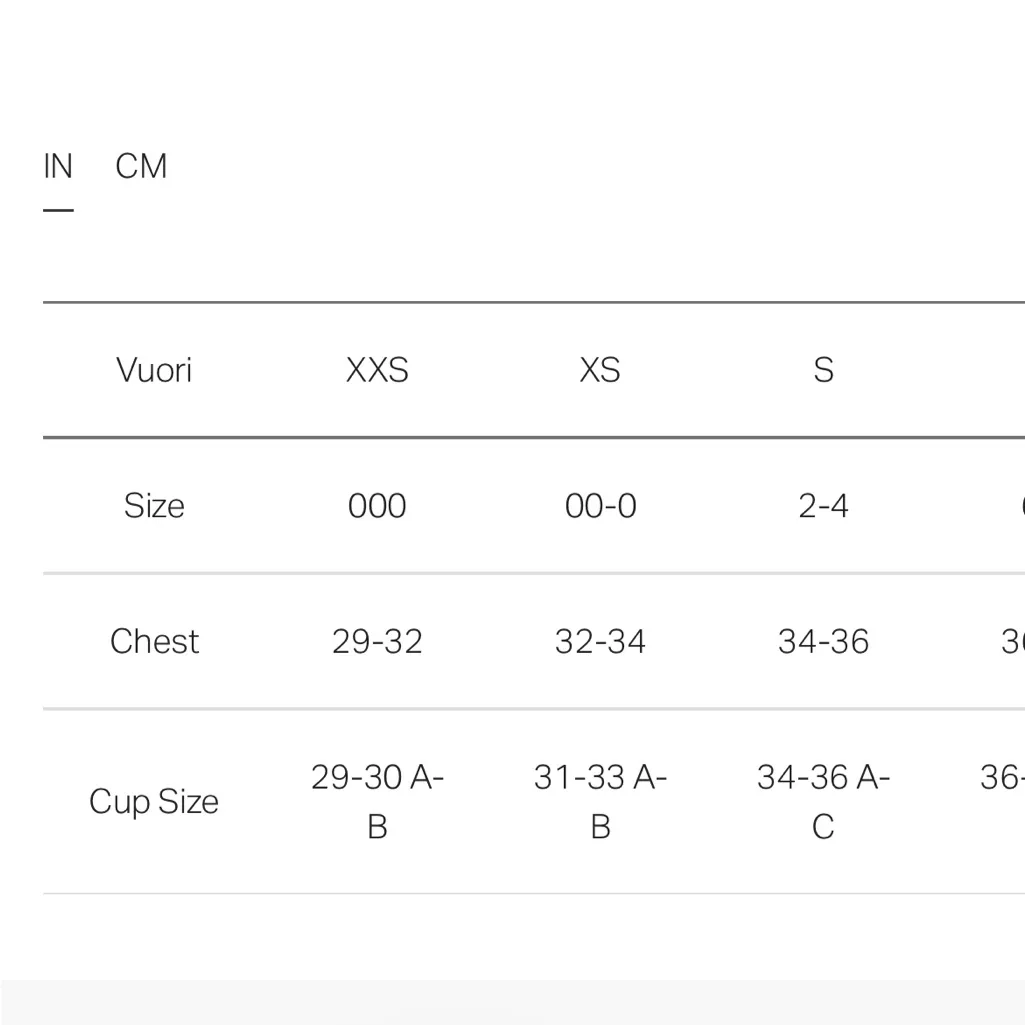Click the Cup Size row label

[154, 801]
